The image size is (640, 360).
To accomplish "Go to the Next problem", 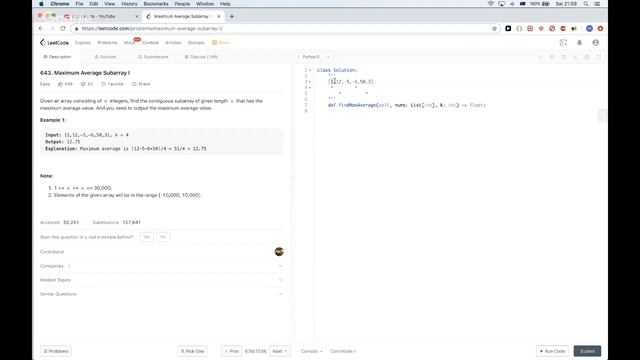I will (280, 351).
